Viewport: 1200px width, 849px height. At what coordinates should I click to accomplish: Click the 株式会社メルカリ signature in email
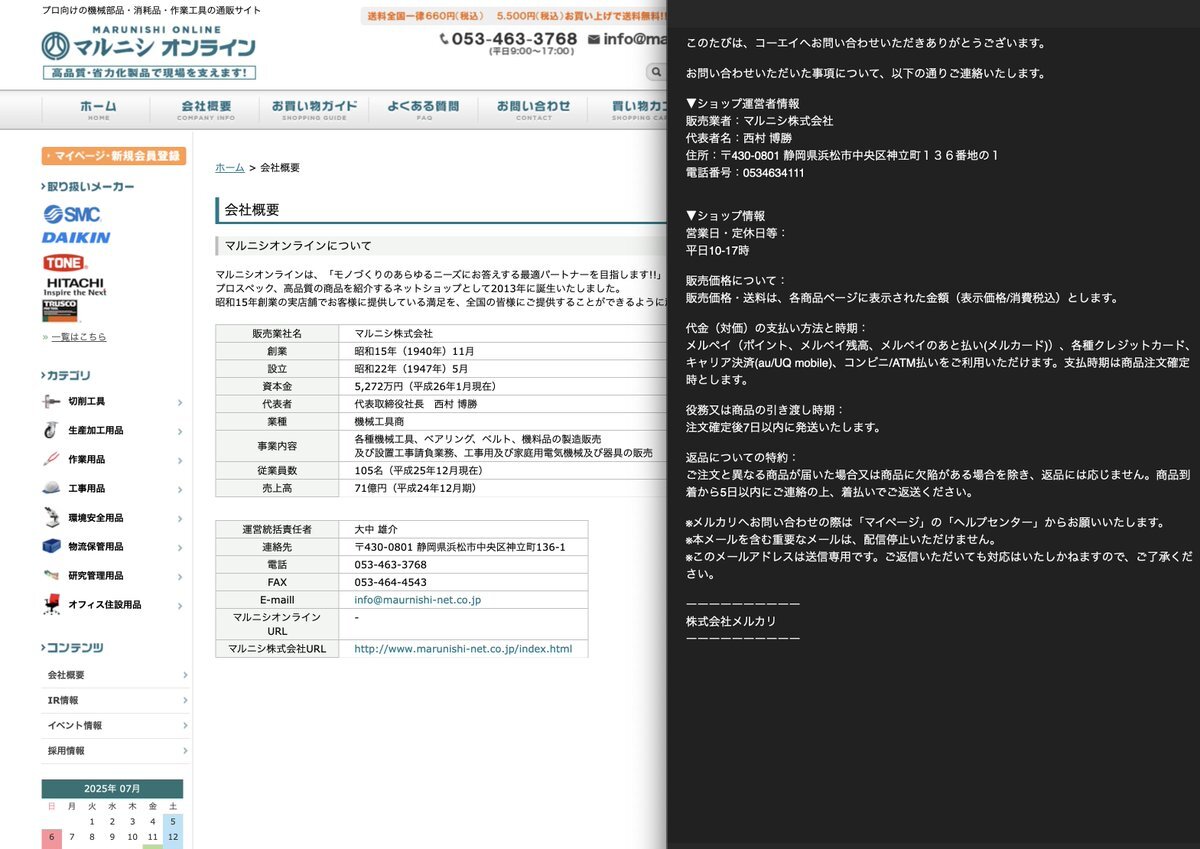(x=731, y=621)
